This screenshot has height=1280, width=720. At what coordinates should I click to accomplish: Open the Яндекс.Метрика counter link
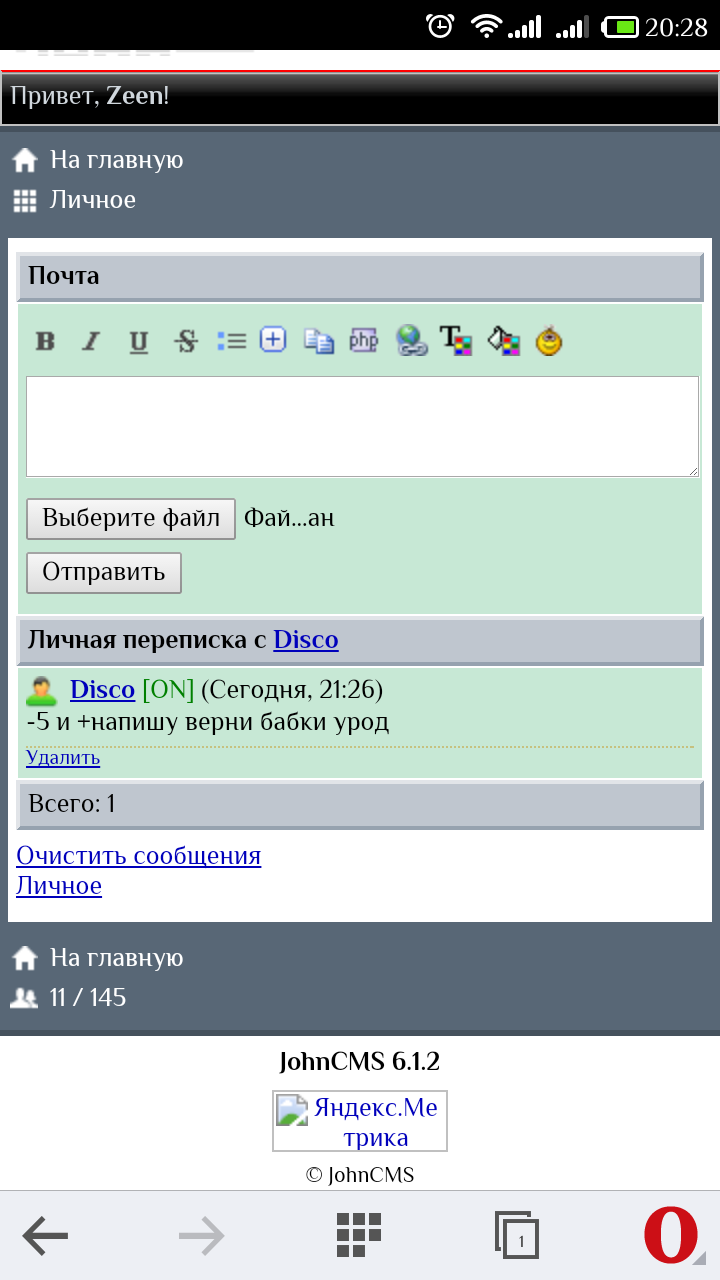pyautogui.click(x=360, y=1121)
